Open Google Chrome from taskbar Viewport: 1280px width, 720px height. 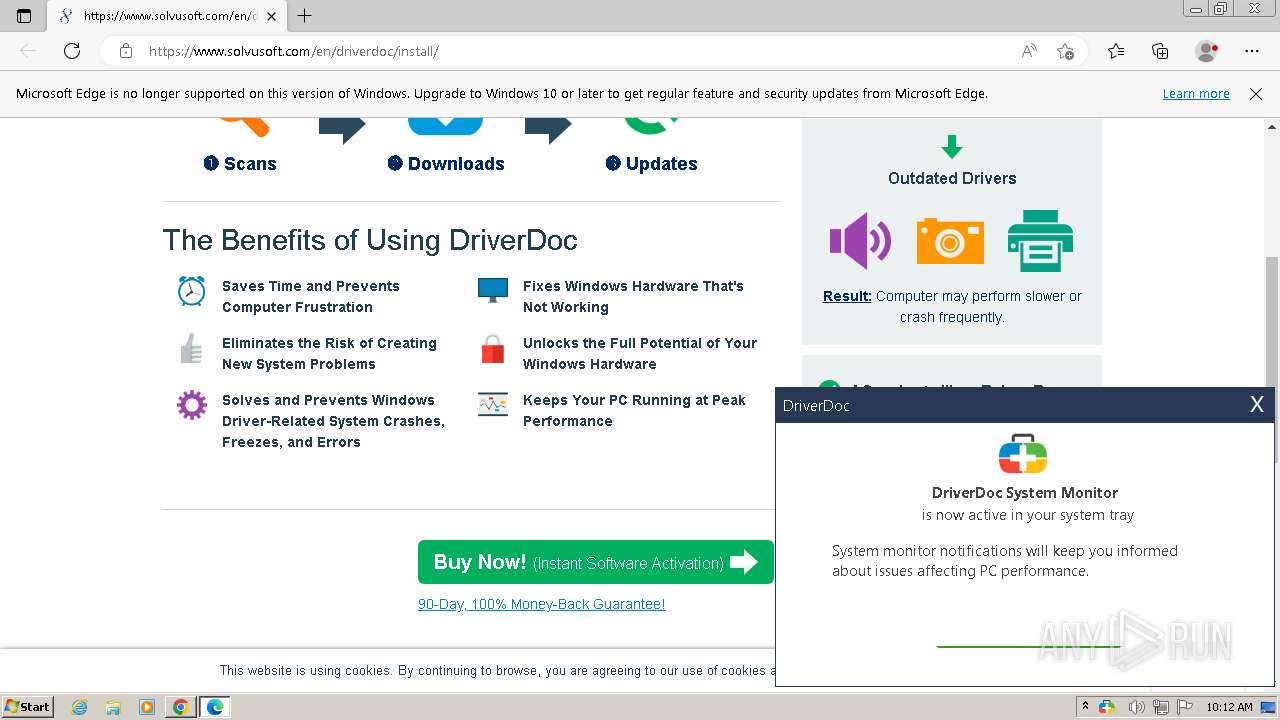click(x=181, y=707)
